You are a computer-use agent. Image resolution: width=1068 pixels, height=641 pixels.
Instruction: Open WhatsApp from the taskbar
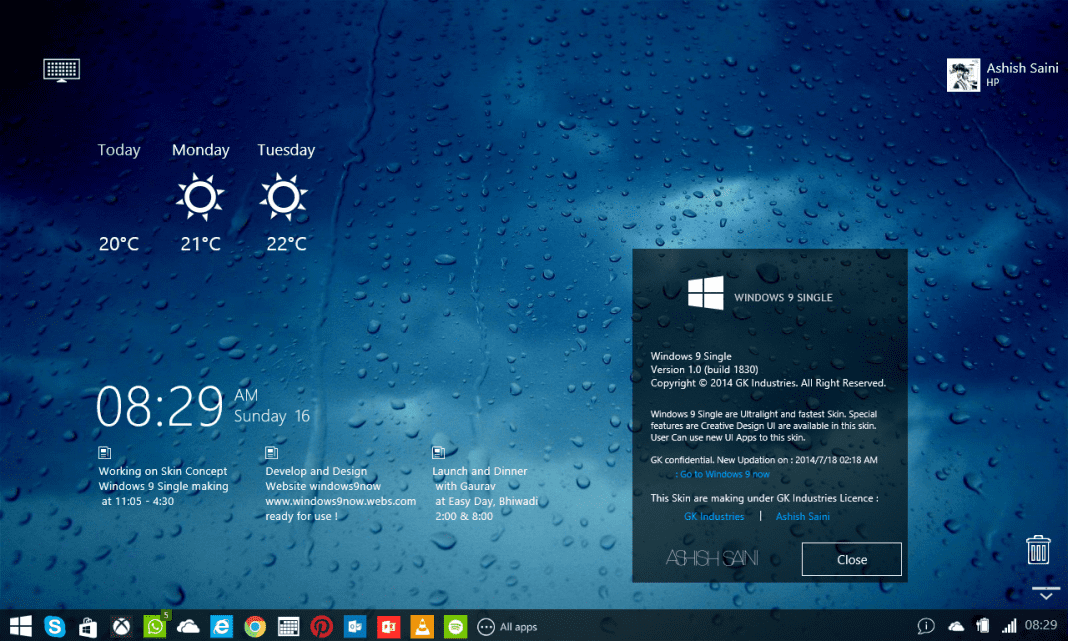click(155, 626)
